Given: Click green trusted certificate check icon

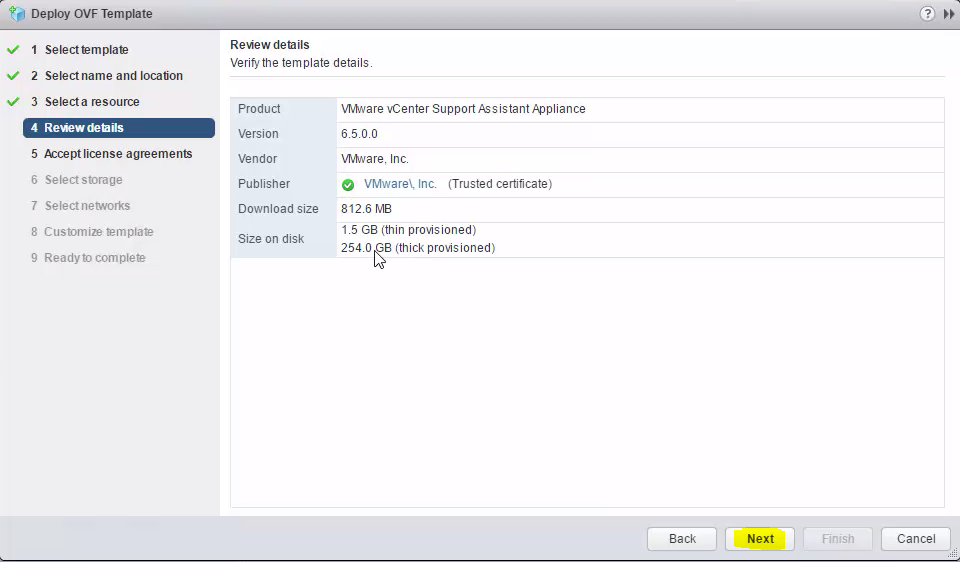Looking at the screenshot, I should pyautogui.click(x=348, y=184).
